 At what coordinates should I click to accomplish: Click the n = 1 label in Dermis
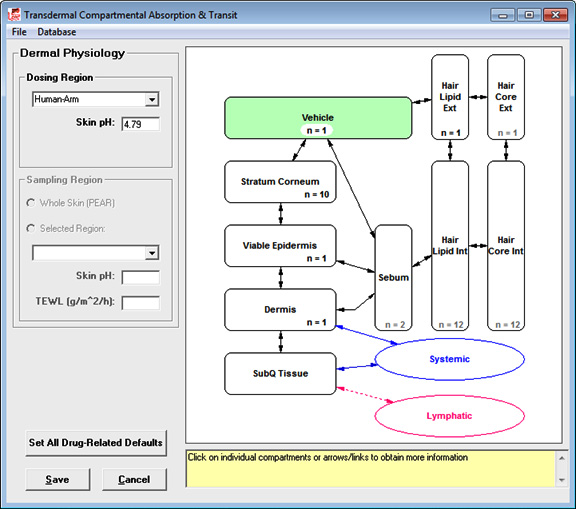point(317,322)
